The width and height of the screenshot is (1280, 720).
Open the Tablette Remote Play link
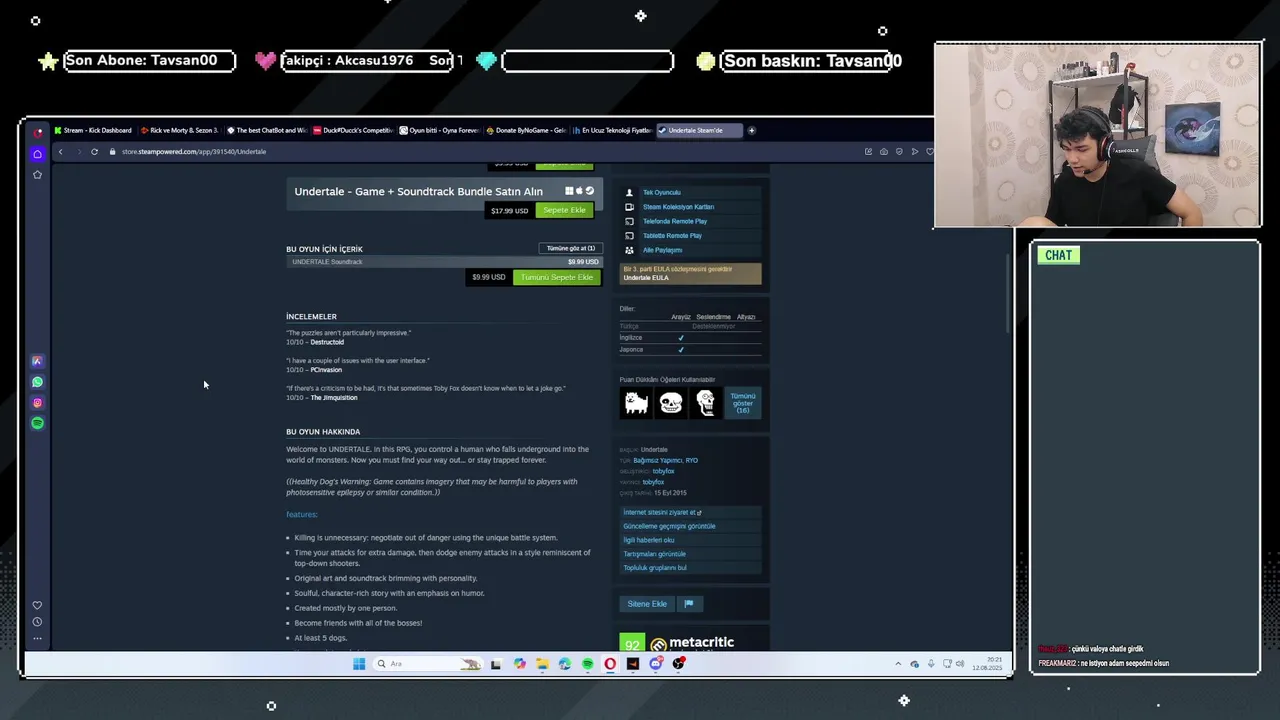pos(672,236)
